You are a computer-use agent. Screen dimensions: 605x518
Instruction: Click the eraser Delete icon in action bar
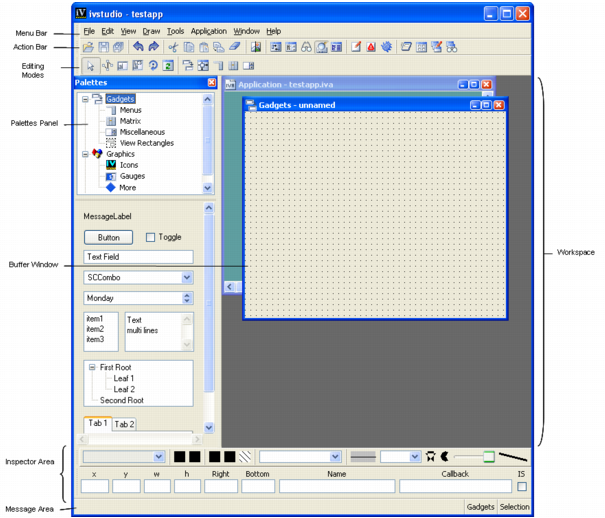(x=234, y=47)
